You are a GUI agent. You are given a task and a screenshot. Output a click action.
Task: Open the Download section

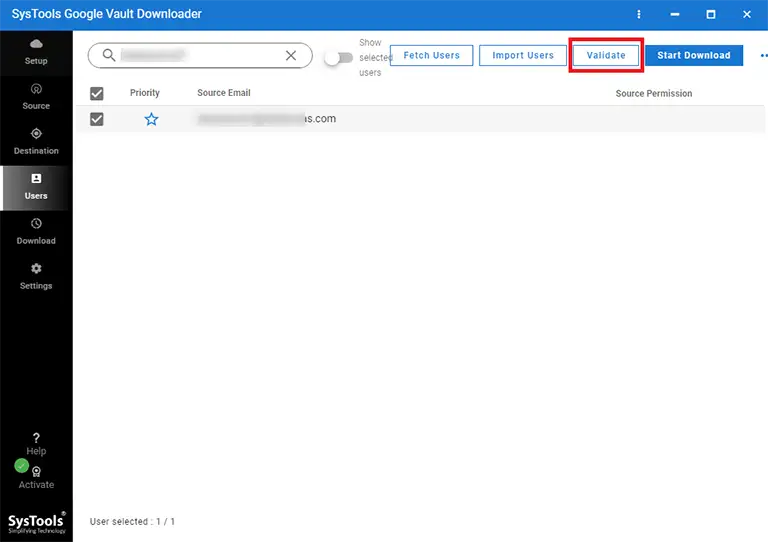pos(36,232)
